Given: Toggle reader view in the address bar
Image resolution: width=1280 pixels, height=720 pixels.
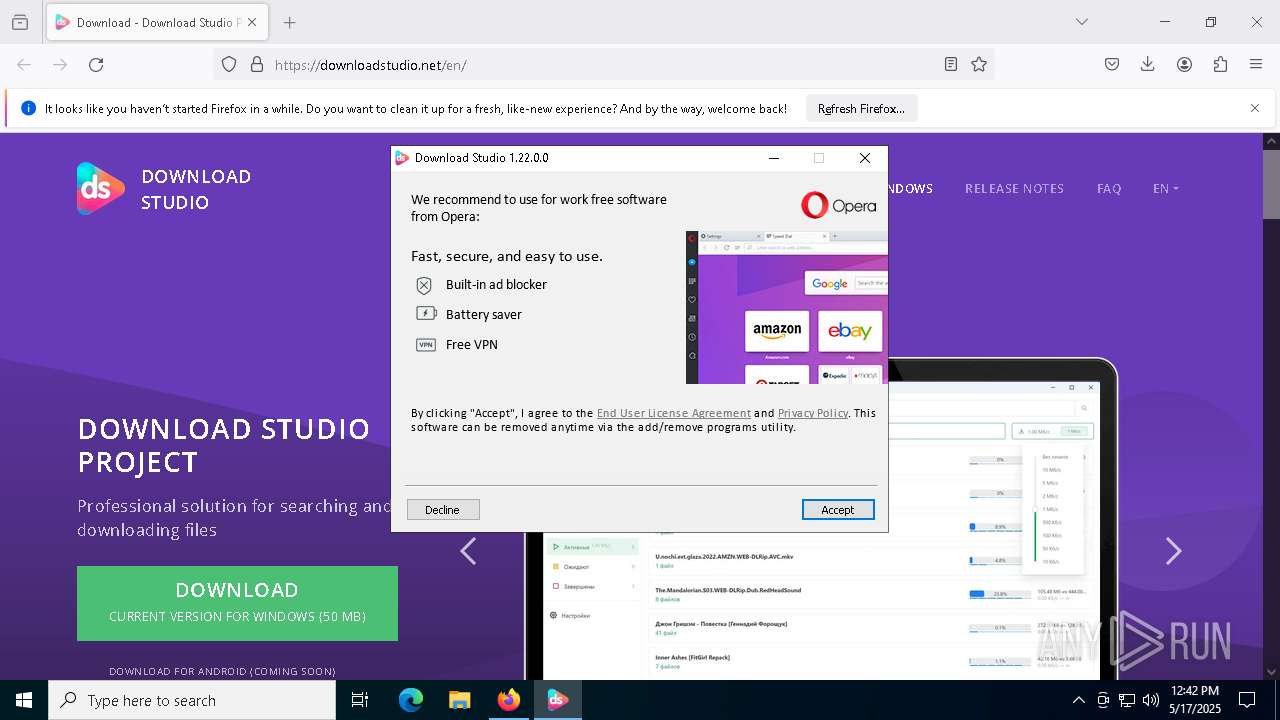Looking at the screenshot, I should coord(951,64).
